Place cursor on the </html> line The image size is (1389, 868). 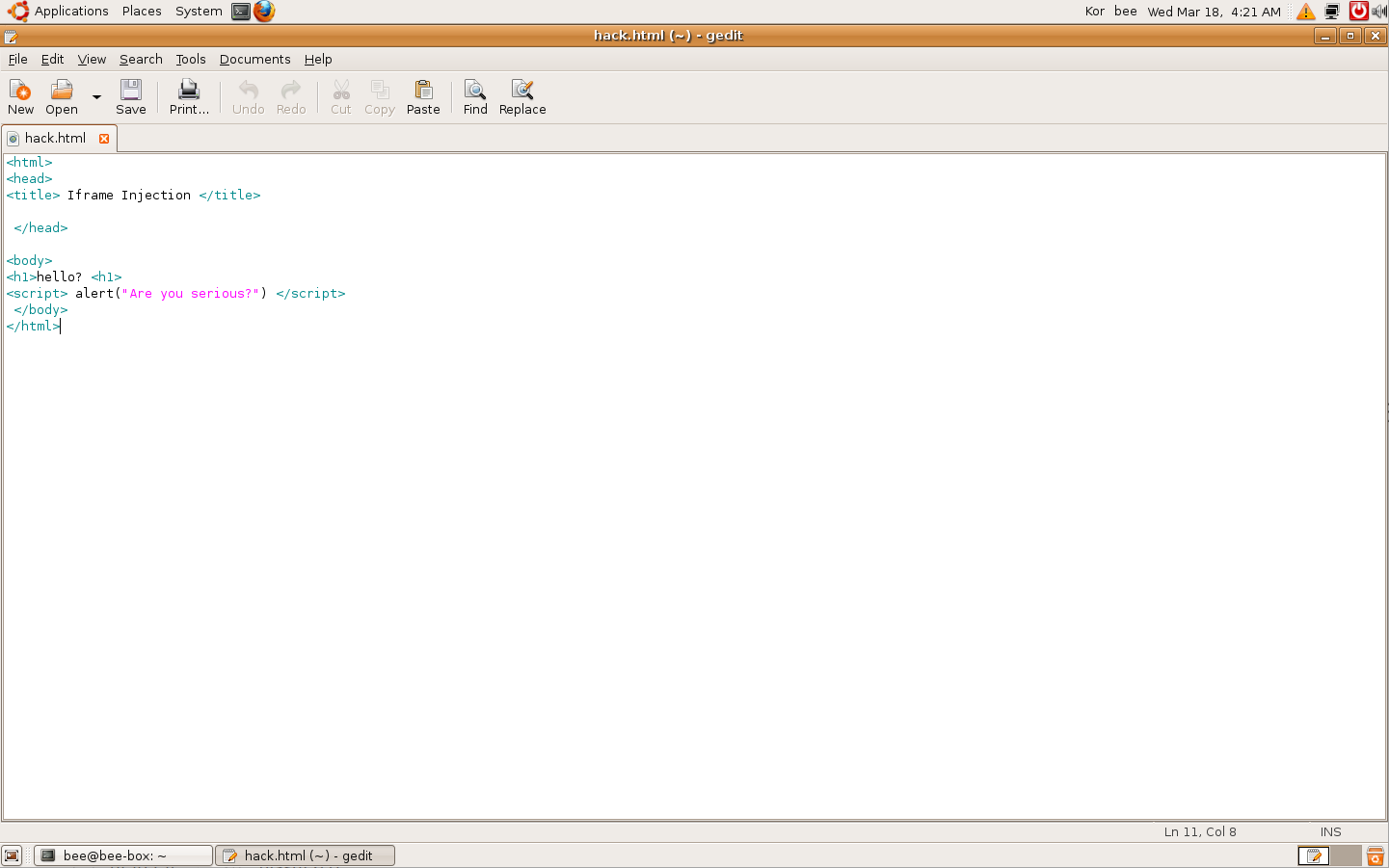click(x=33, y=327)
